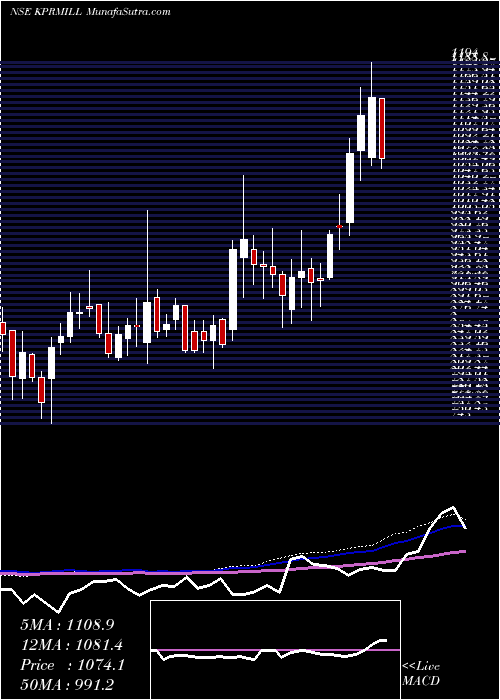Image resolution: width=500 pixels, height=700 pixels.
Task: Click the final red candlestick of the chart
Action: pyautogui.click(x=382, y=128)
